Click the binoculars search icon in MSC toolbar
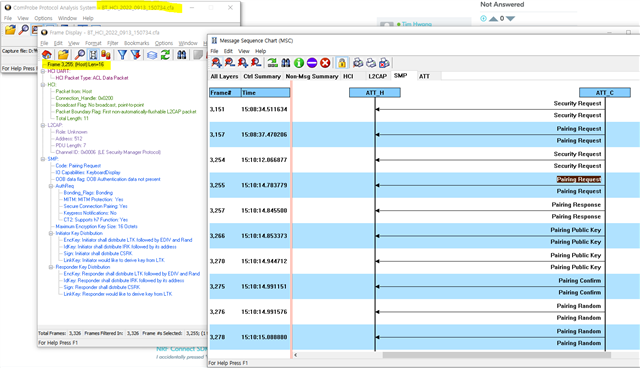The height and width of the screenshot is (368, 640). click(x=286, y=62)
